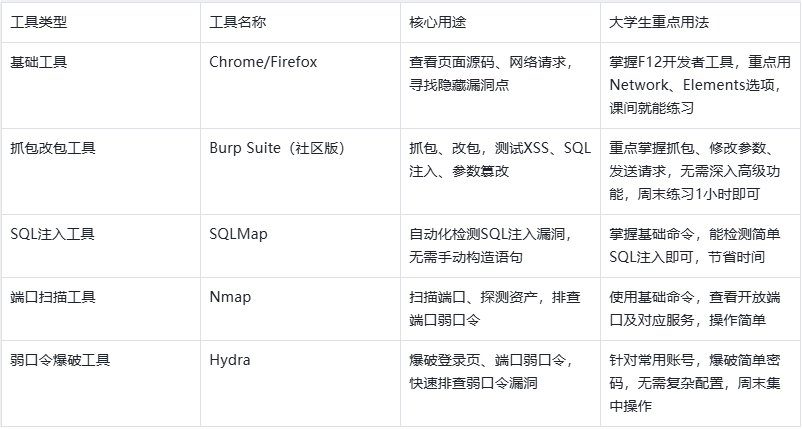Click cell starting 重点掌握抓包、修改参数
The width and height of the screenshot is (802, 429).
coord(700,171)
